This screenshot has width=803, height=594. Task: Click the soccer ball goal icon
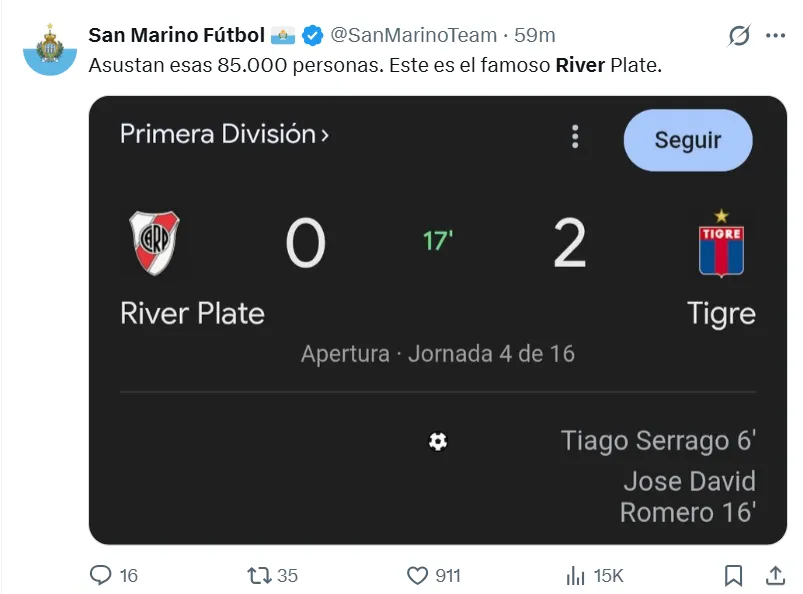tap(437, 441)
